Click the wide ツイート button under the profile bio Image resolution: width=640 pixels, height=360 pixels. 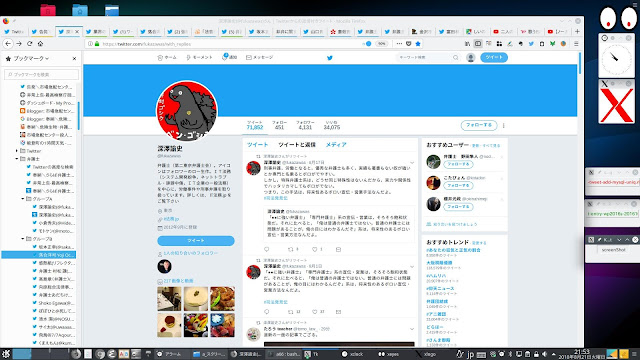pos(196,241)
